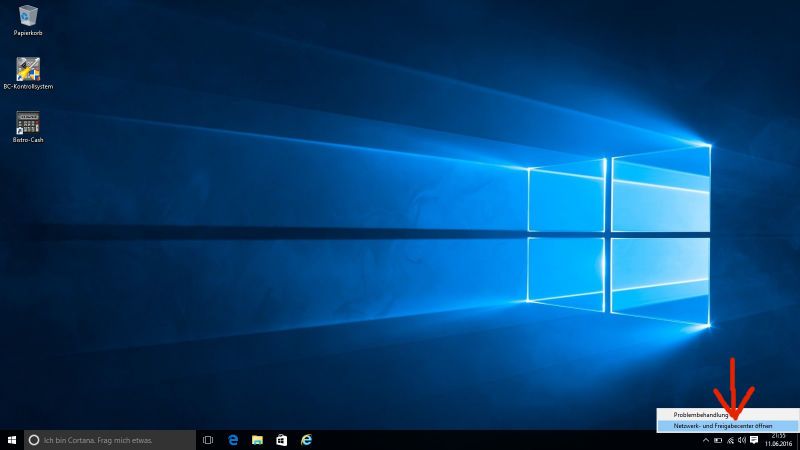Select the Bistro-Cash desktop shortcut
The height and width of the screenshot is (450, 800).
(x=28, y=127)
